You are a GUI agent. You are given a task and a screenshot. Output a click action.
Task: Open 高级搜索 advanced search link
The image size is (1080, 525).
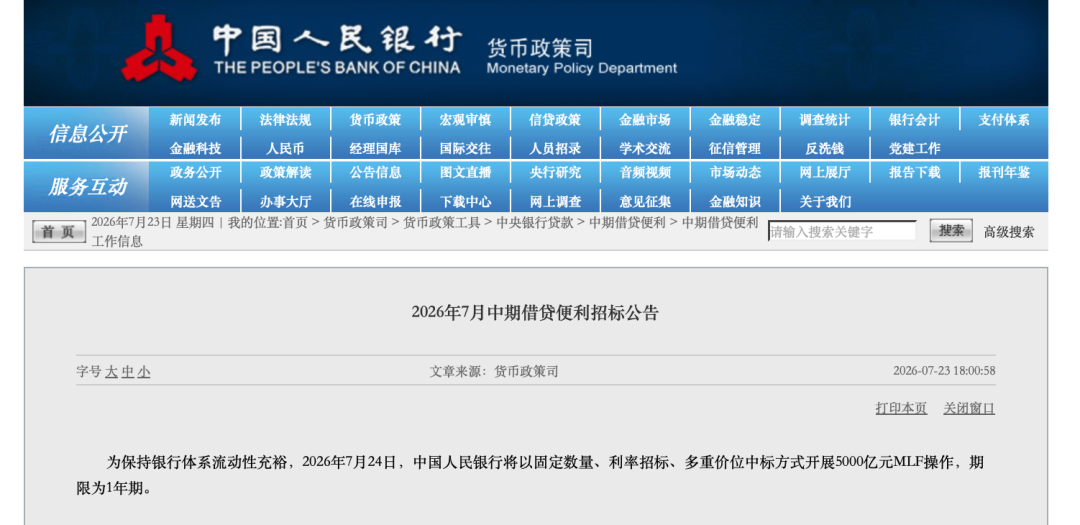point(1008,232)
